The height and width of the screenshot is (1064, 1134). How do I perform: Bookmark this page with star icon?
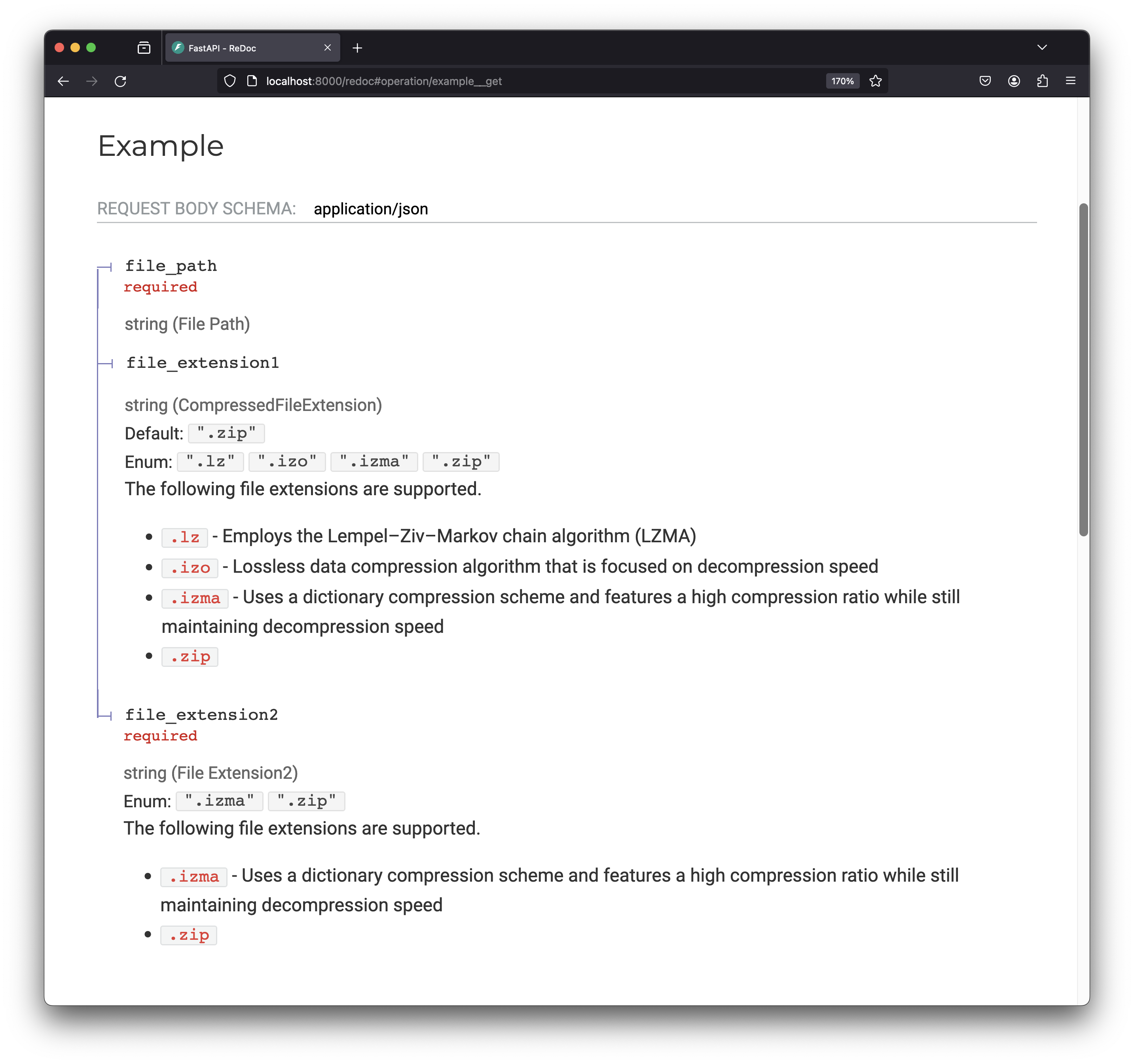coord(876,81)
